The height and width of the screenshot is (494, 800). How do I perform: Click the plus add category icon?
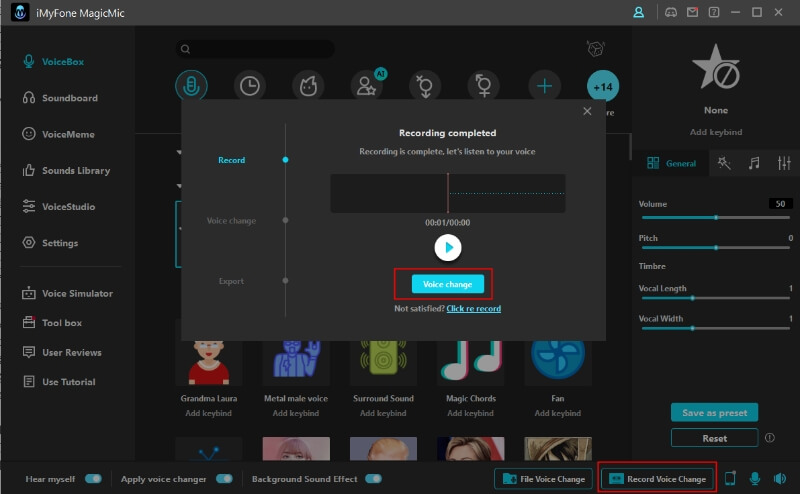(544, 86)
